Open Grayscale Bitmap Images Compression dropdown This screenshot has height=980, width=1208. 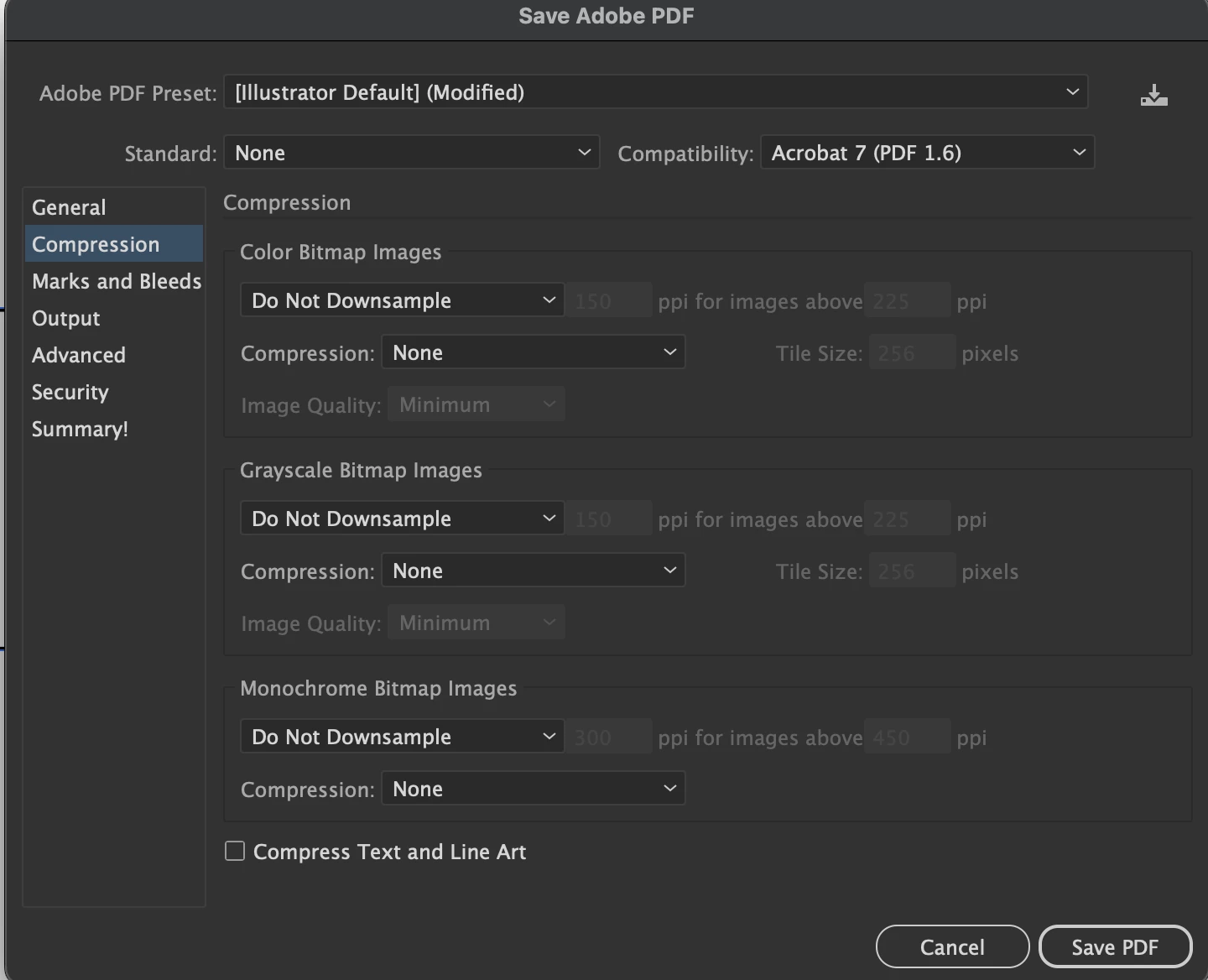coord(534,571)
